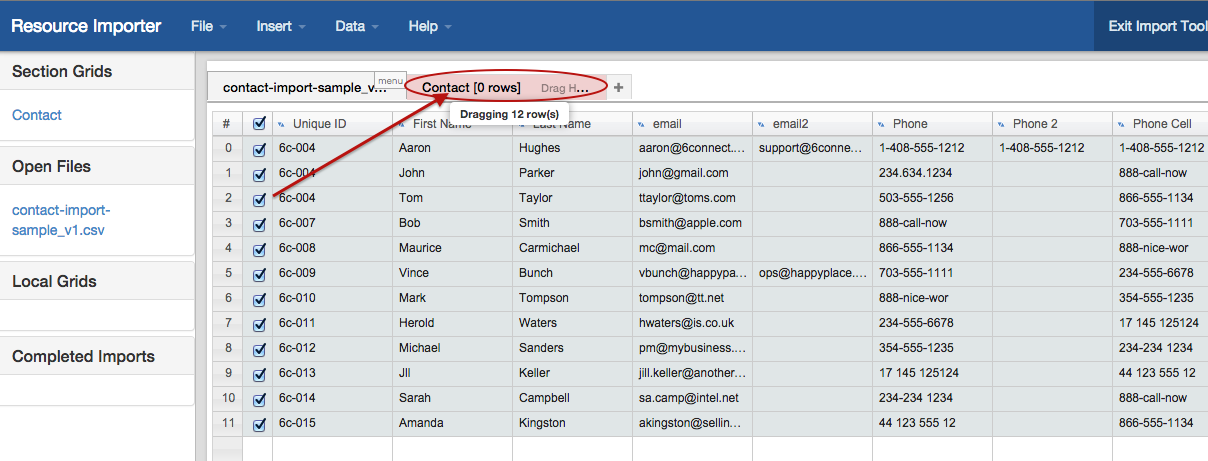Click the sort icon in Phone Cell header
This screenshot has width=1208, height=461.
tap(1121, 124)
